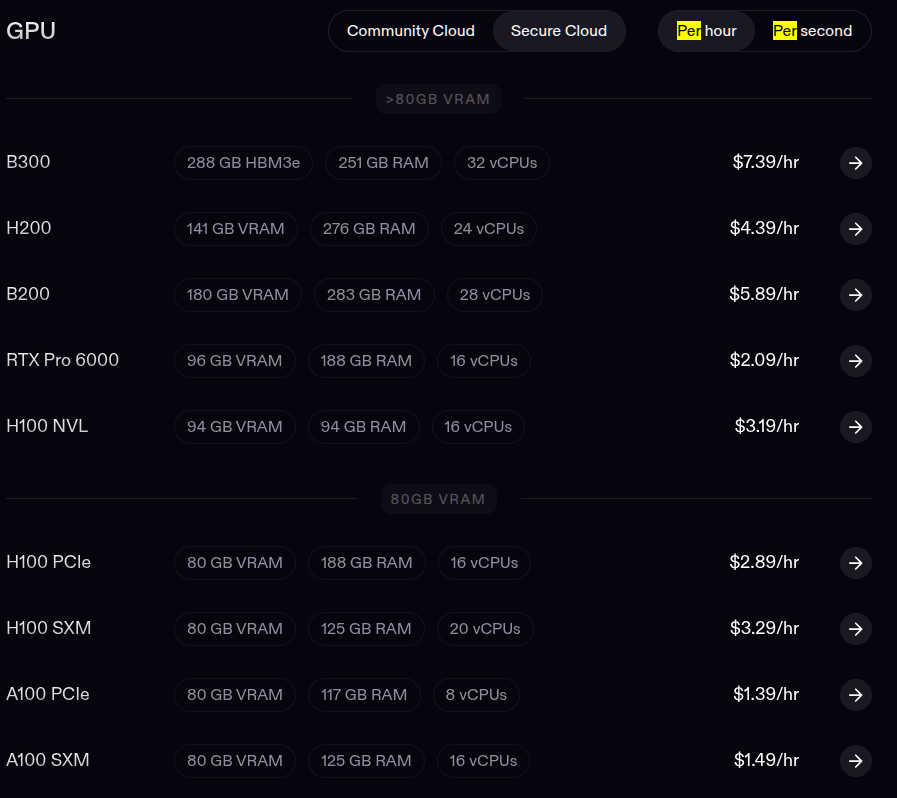Click the GPU heading

[x=31, y=30]
